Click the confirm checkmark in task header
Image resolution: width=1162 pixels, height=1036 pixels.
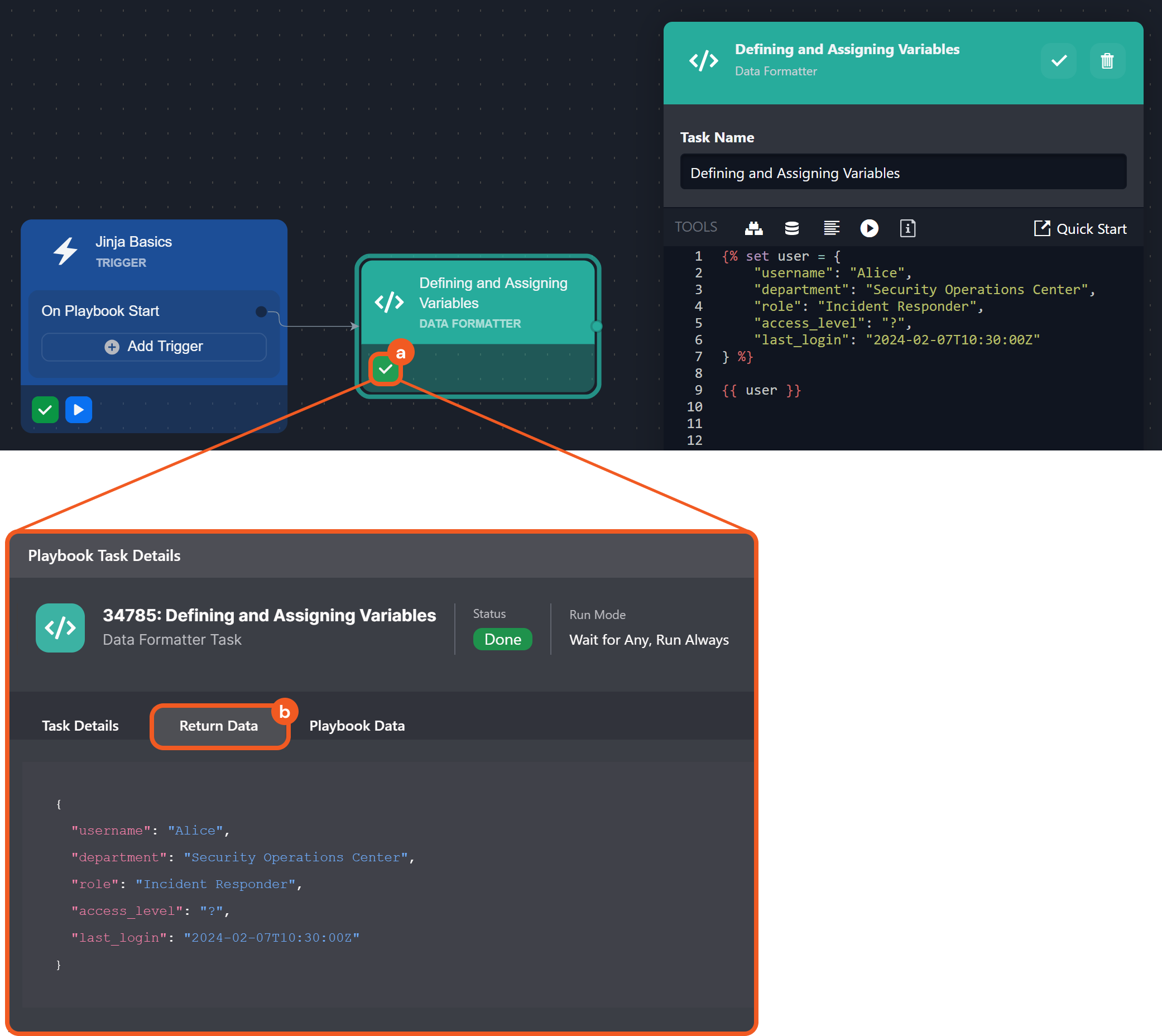click(x=1058, y=61)
